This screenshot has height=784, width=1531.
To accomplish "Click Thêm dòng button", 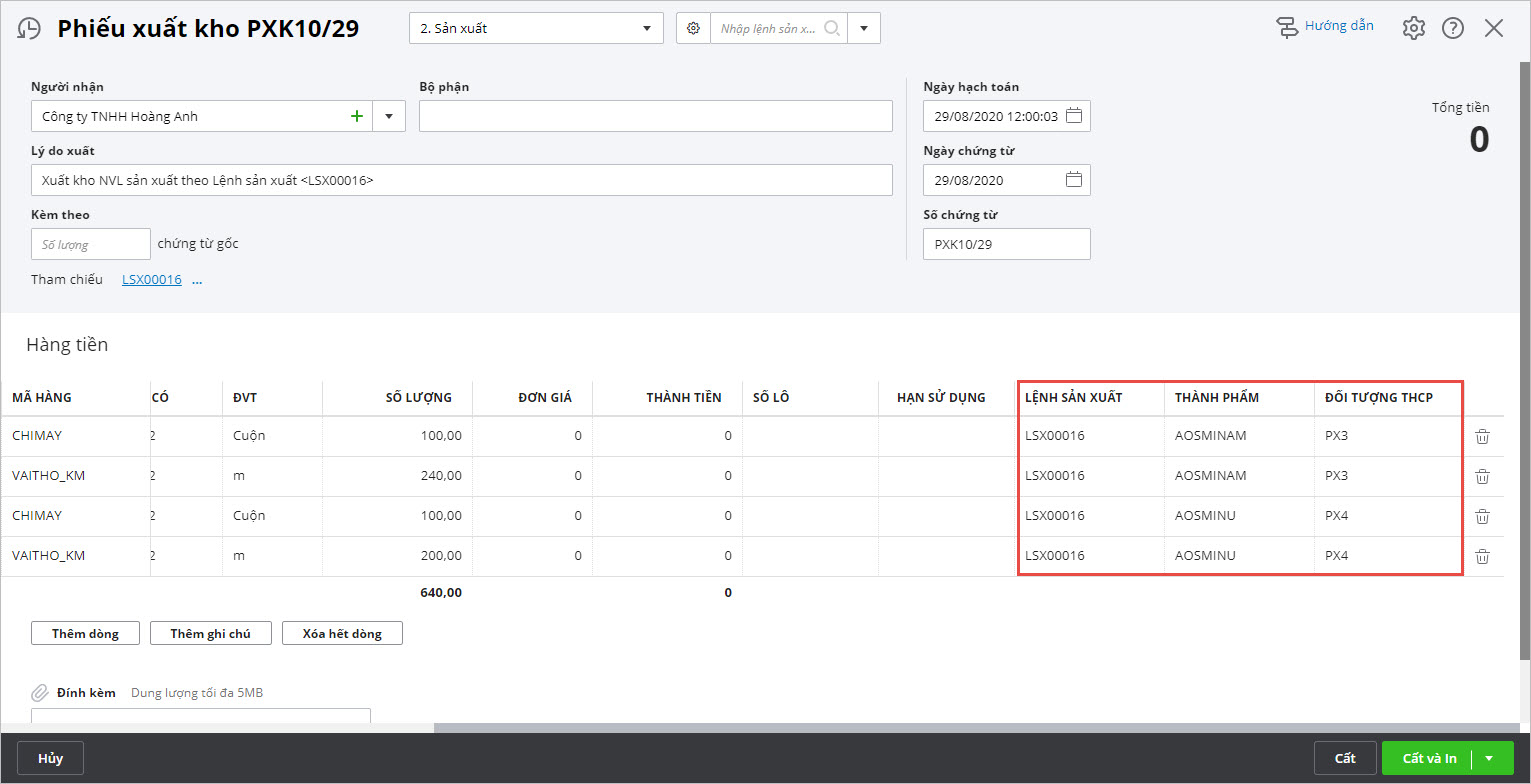I will (85, 633).
